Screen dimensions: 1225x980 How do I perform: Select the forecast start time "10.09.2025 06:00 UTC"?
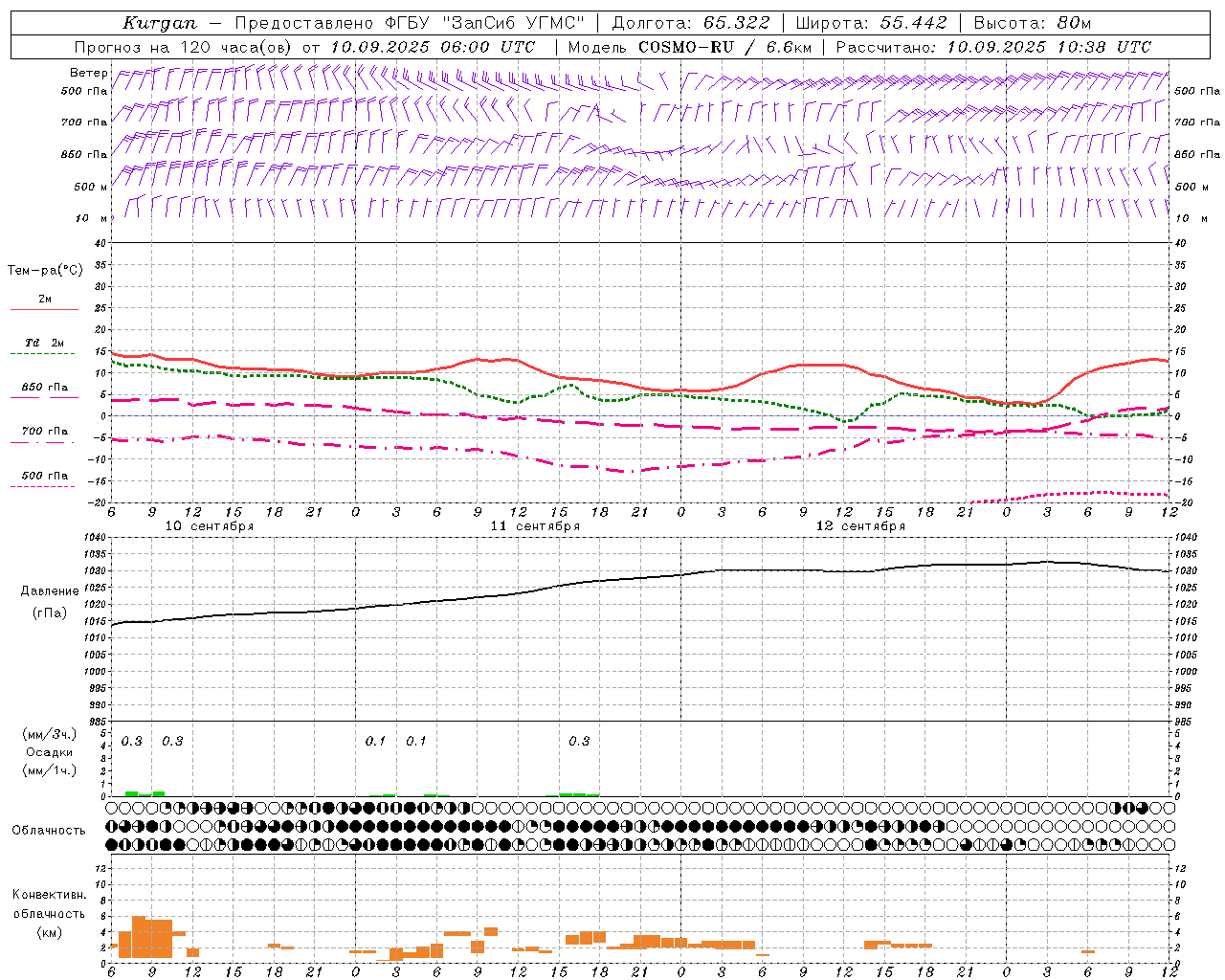(x=432, y=47)
